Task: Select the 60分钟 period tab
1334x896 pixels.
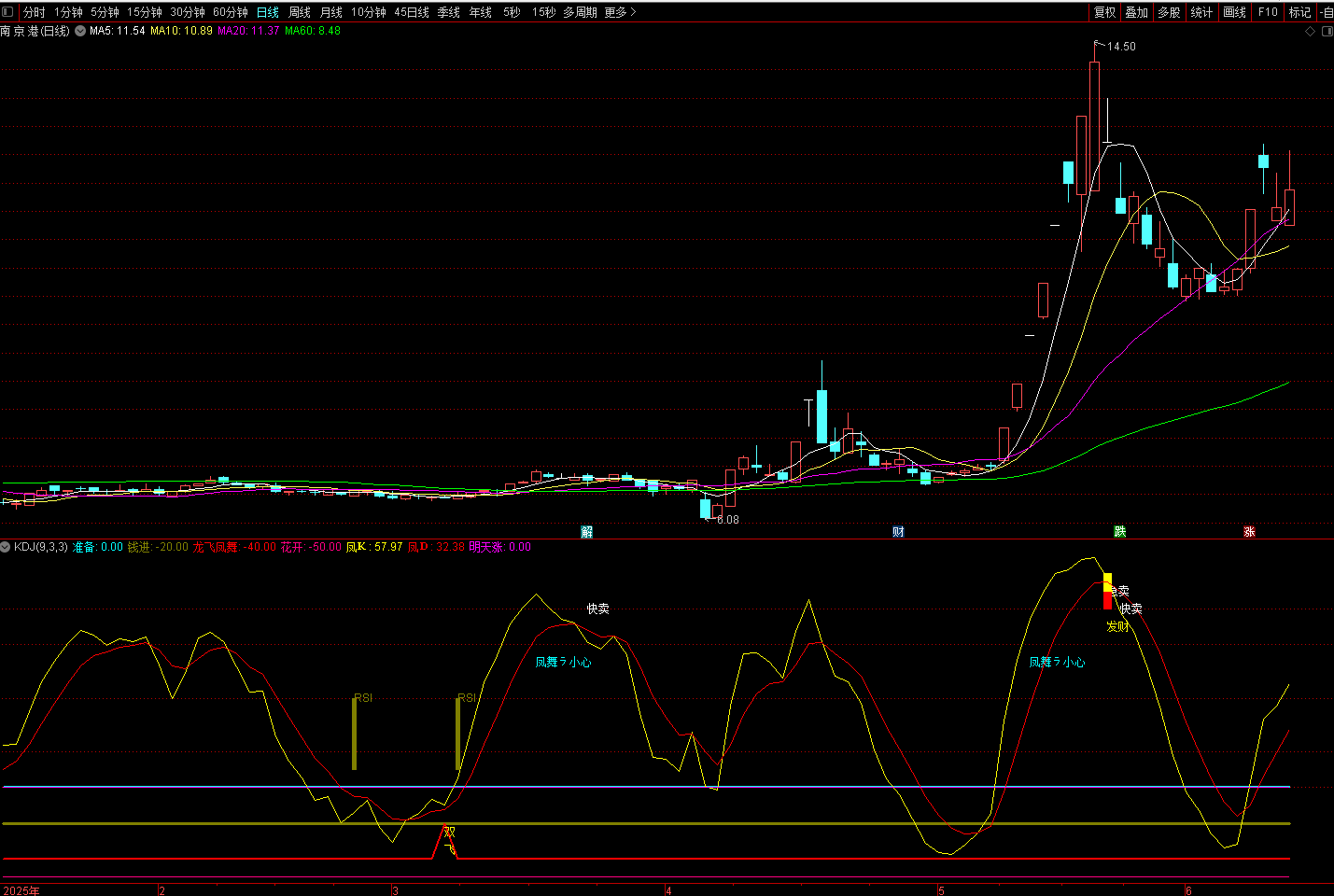Action: 231,12
